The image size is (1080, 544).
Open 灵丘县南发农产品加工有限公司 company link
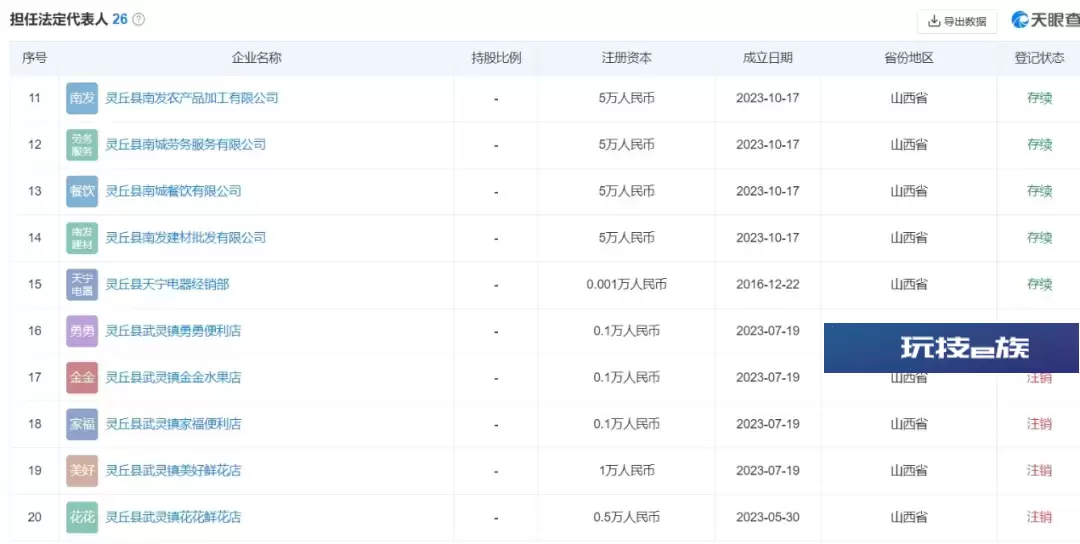[x=191, y=98]
